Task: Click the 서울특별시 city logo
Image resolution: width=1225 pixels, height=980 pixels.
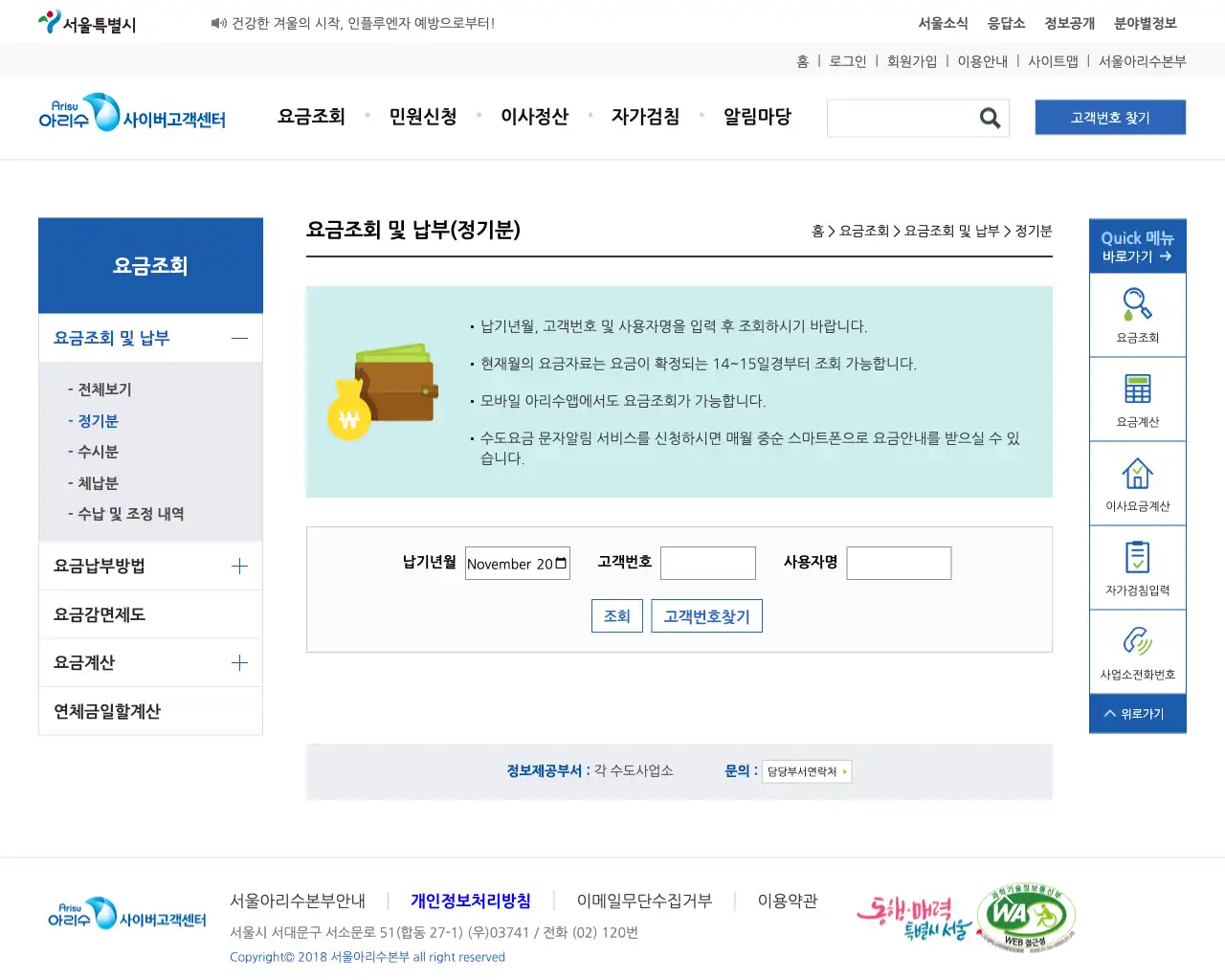Action: 86,21
